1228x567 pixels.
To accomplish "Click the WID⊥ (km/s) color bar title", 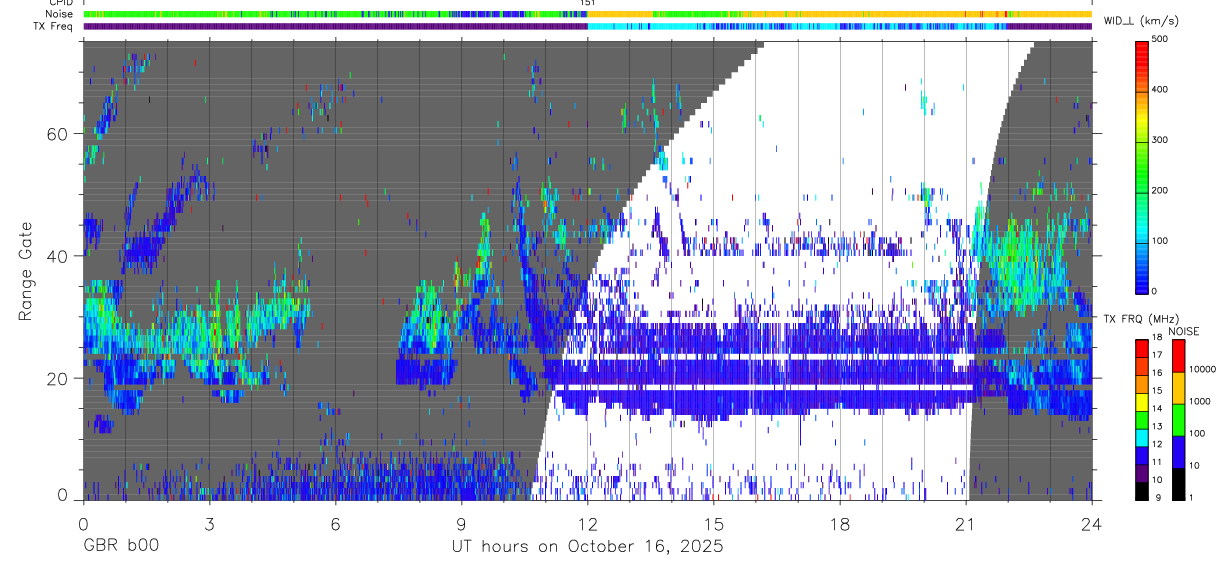I will (1144, 21).
